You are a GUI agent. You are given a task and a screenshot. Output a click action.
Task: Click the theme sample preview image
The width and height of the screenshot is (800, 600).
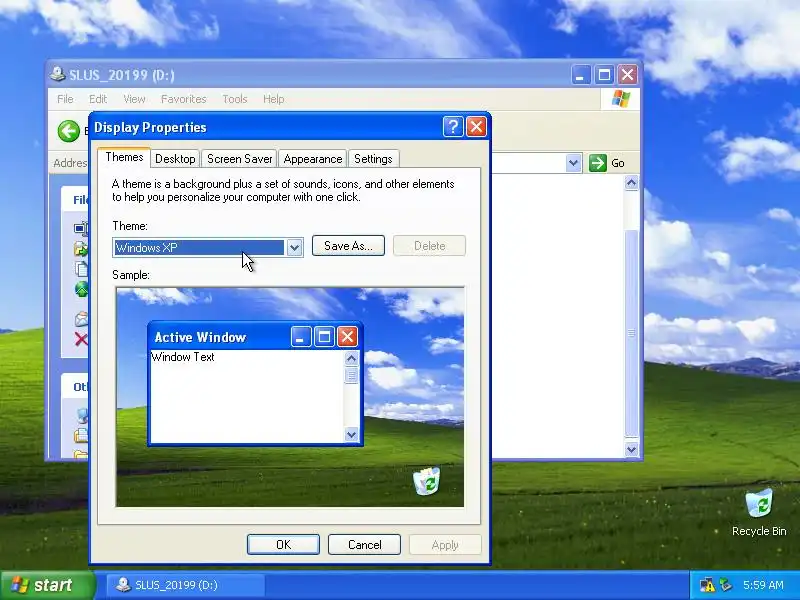click(x=290, y=397)
